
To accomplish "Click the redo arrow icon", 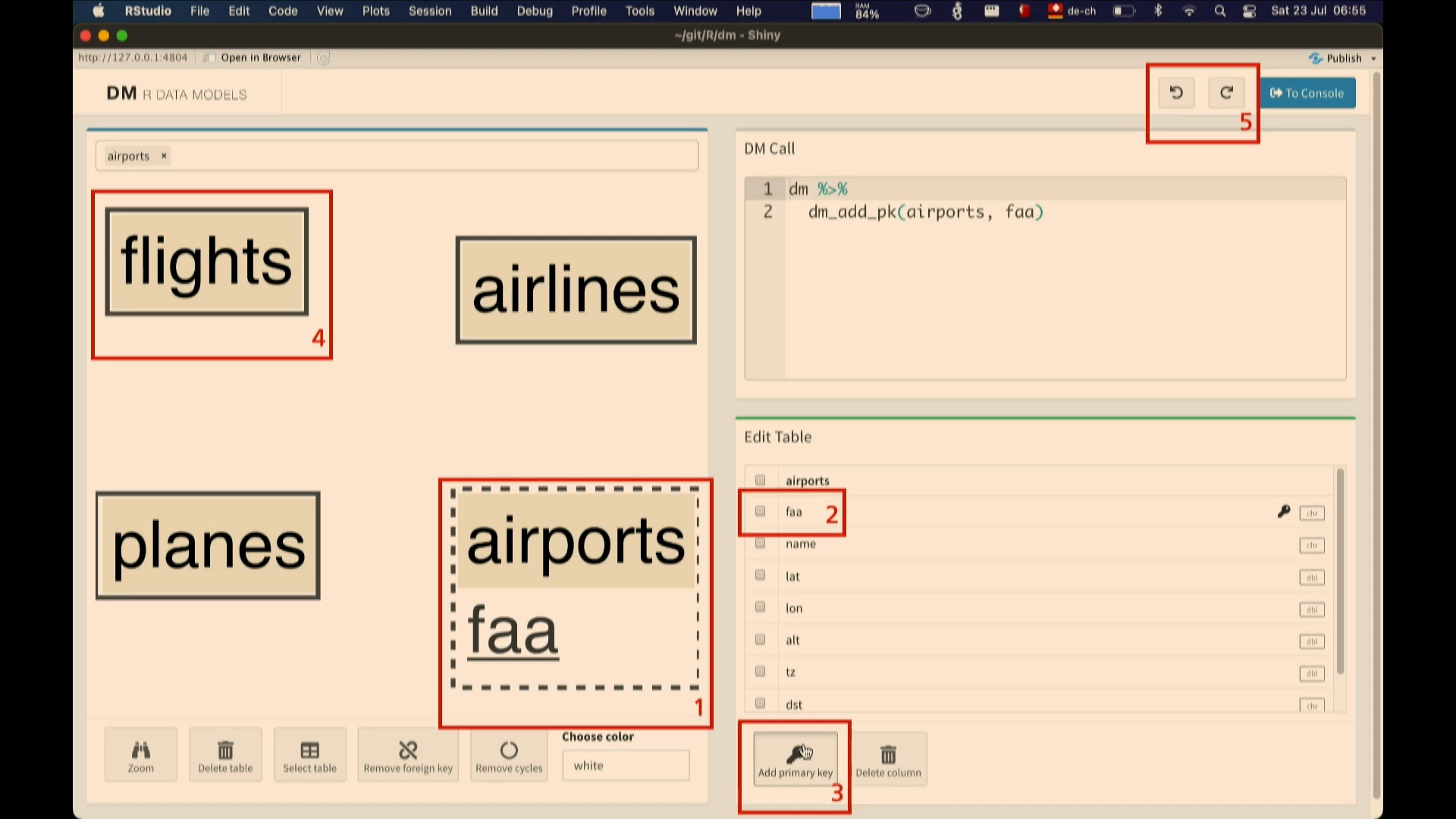I will 1227,93.
